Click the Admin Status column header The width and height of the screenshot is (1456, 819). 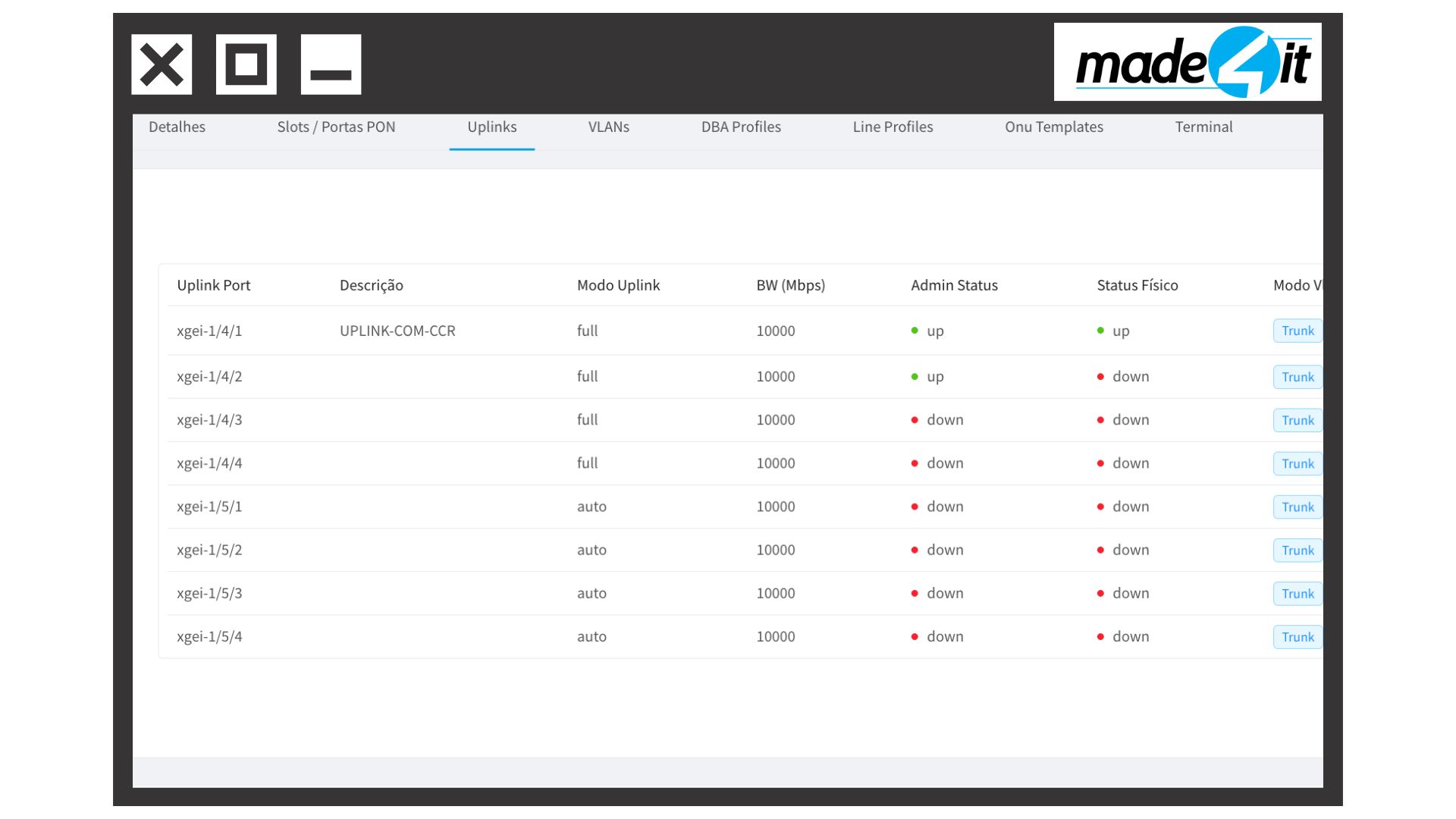coord(954,286)
